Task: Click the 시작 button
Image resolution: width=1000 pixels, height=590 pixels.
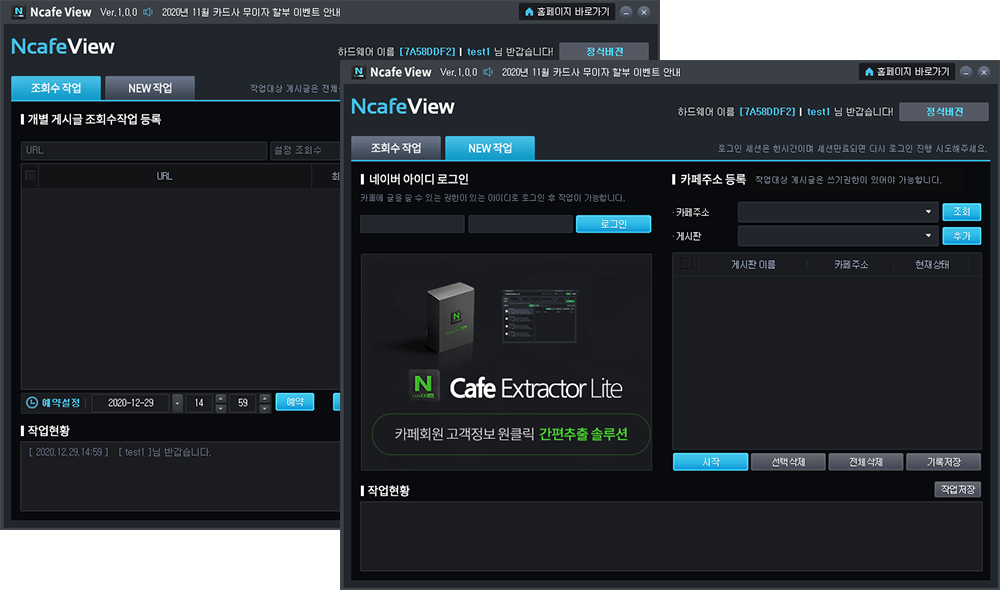Action: pyautogui.click(x=710, y=462)
